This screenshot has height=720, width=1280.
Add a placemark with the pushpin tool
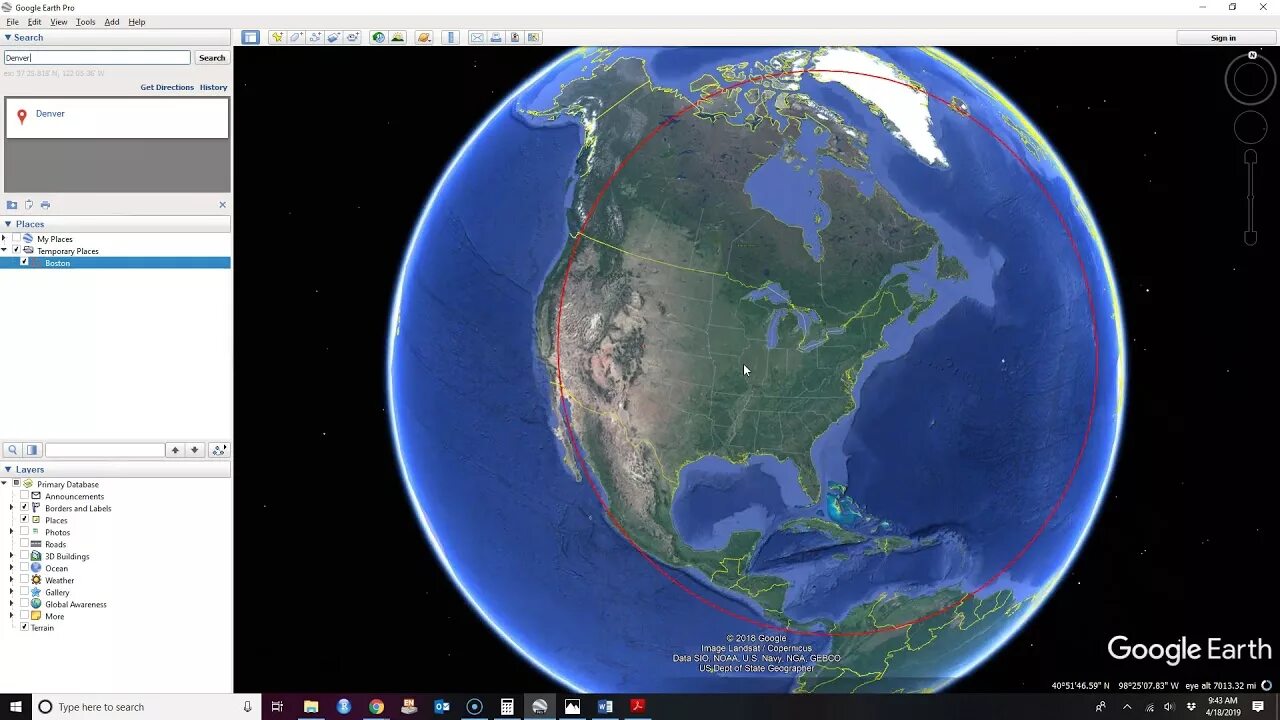point(277,37)
